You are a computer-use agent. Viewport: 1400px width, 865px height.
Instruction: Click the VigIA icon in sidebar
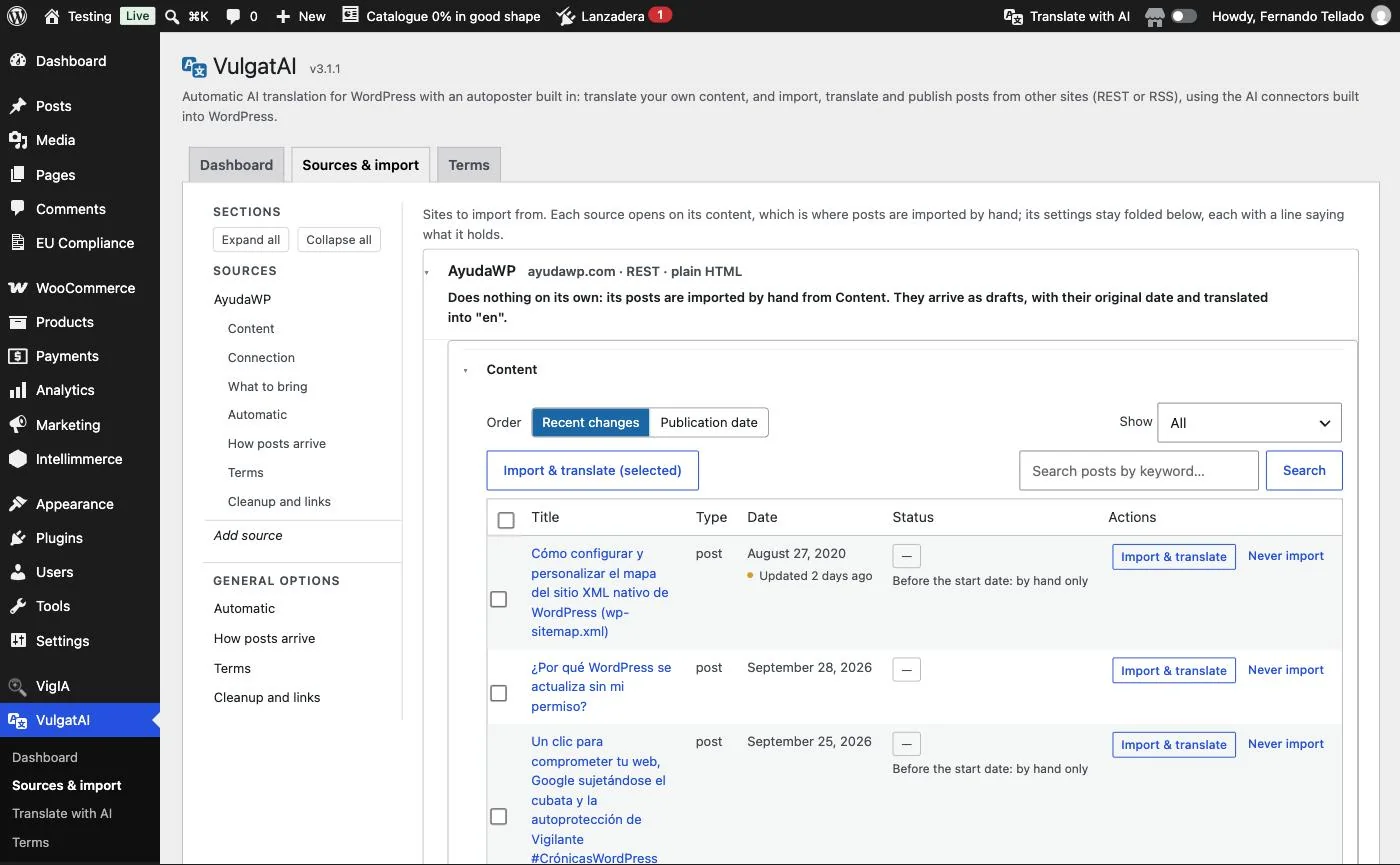coord(17,686)
